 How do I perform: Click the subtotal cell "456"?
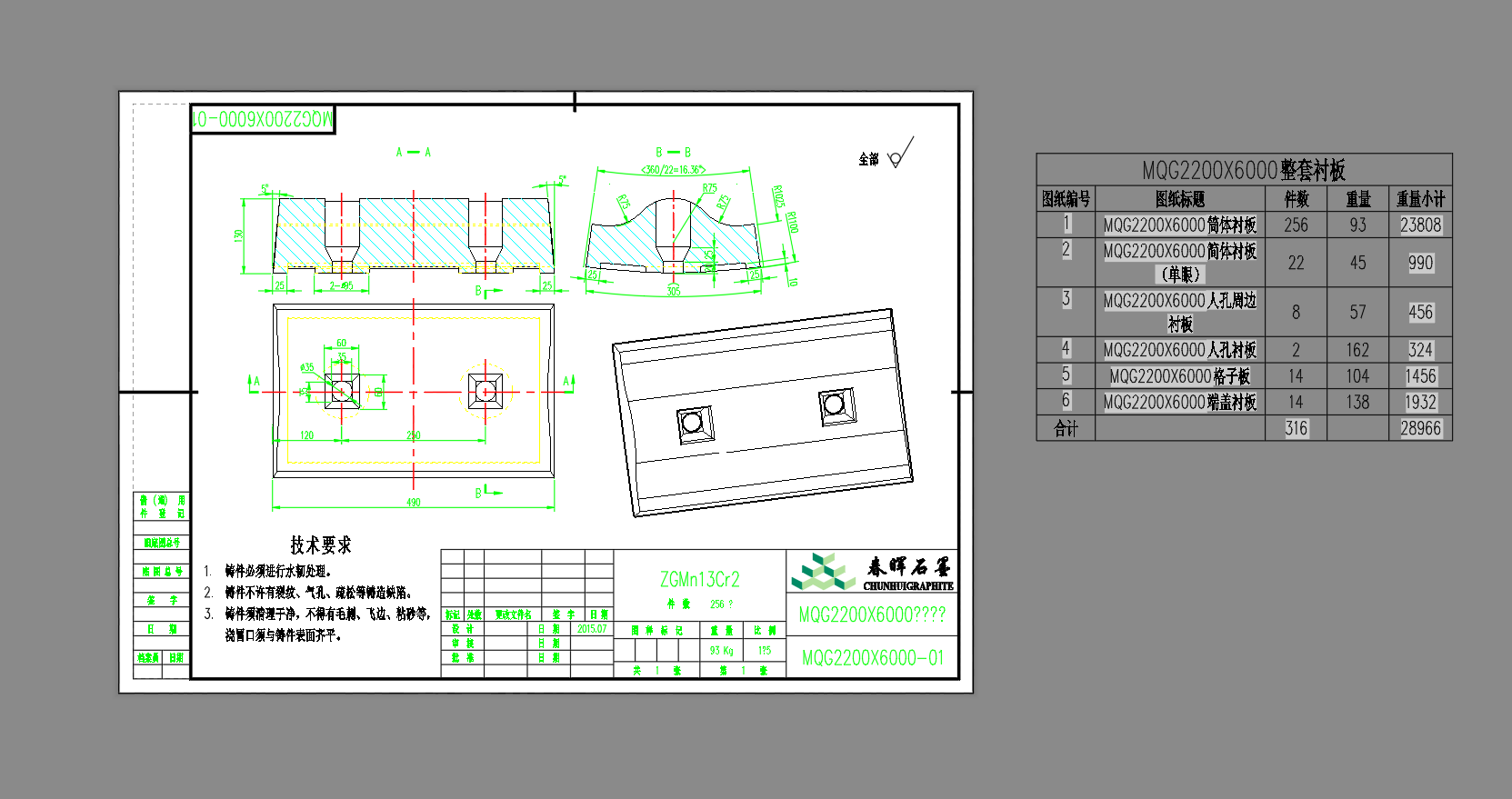coord(1420,312)
